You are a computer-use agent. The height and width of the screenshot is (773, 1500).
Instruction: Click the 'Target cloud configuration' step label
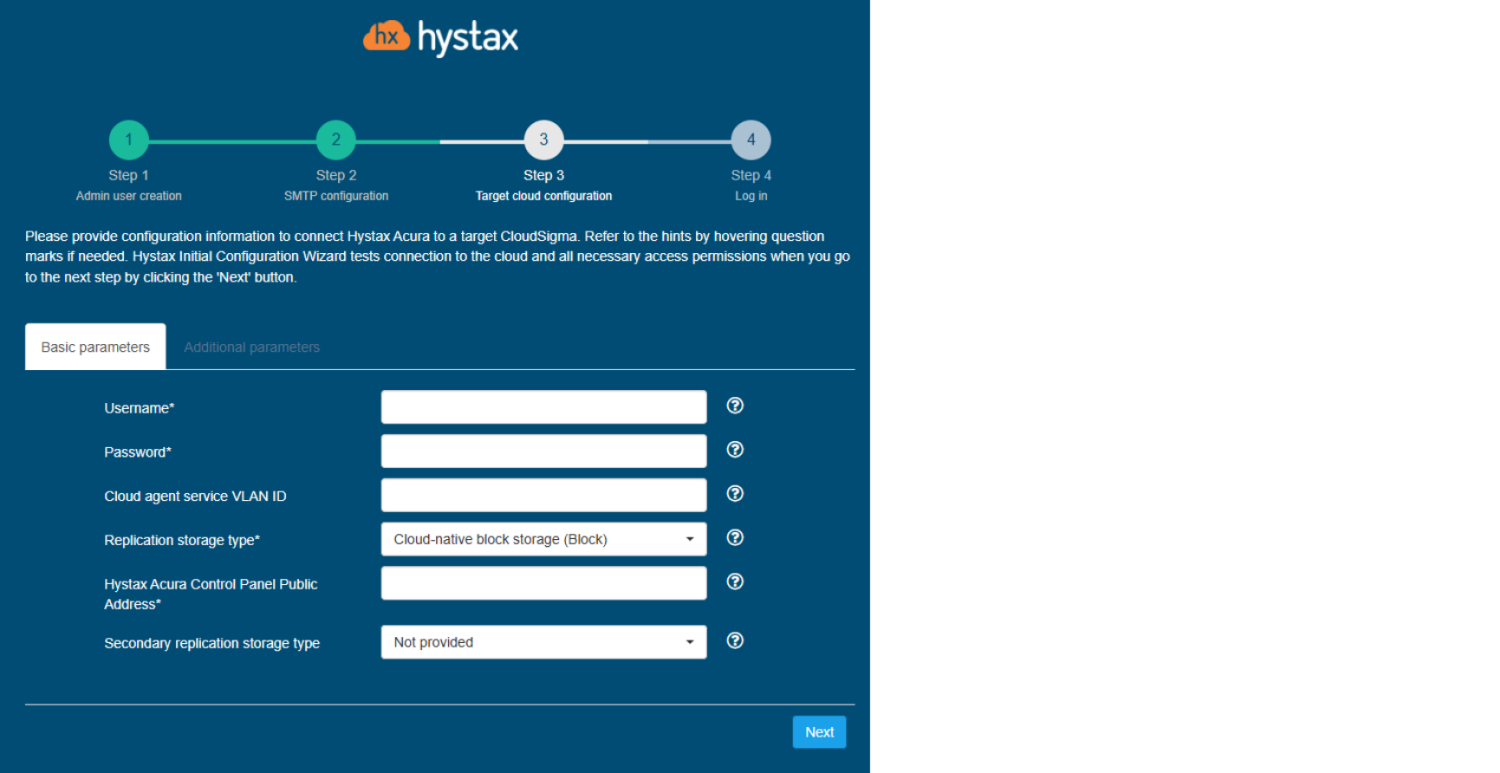point(544,196)
